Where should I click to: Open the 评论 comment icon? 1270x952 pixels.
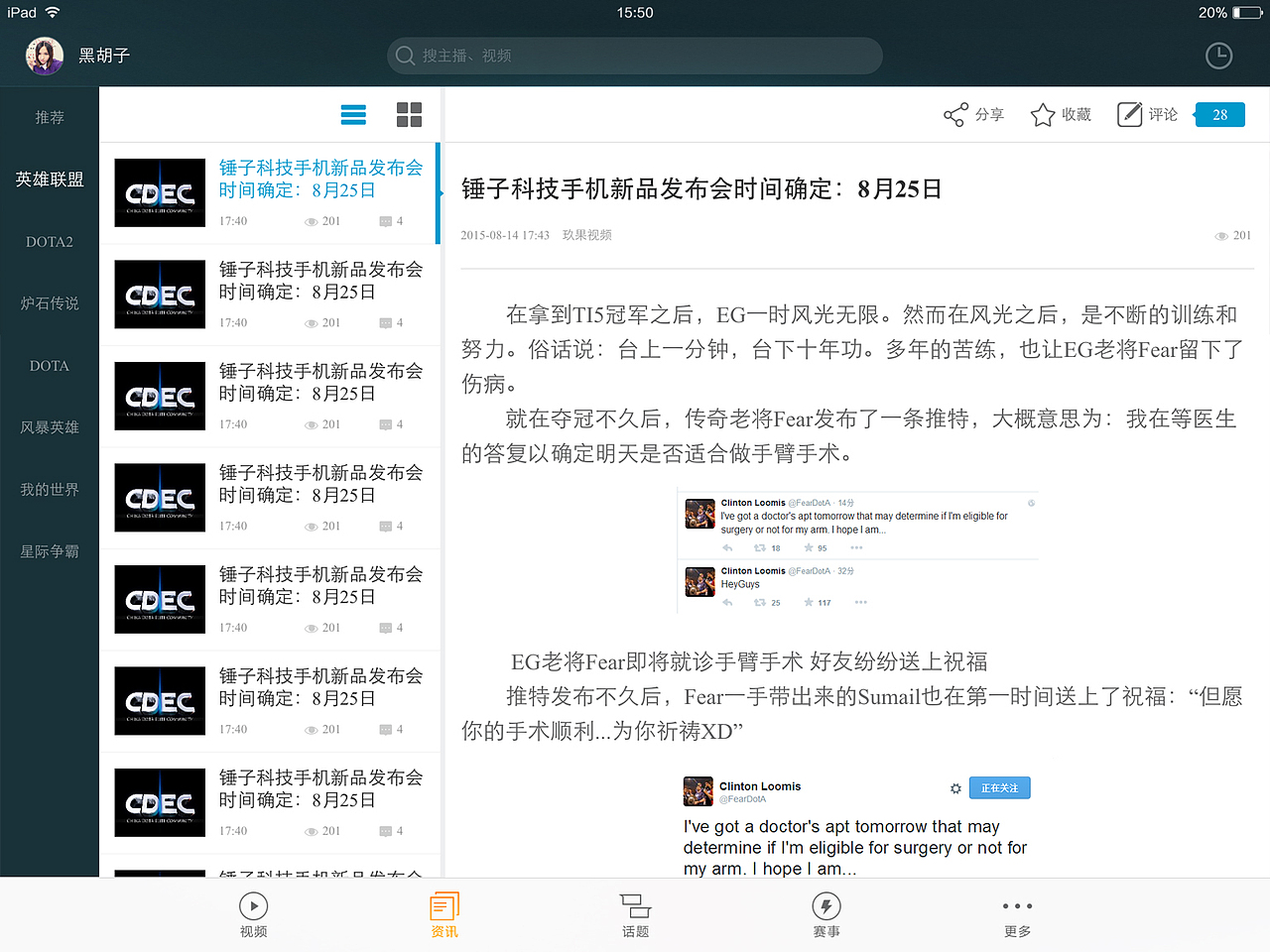1129,114
